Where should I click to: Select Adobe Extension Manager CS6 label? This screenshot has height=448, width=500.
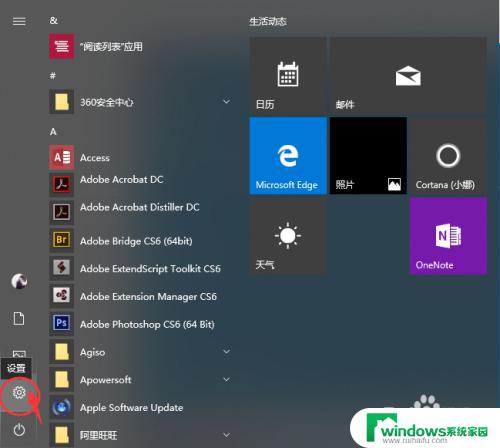(148, 296)
